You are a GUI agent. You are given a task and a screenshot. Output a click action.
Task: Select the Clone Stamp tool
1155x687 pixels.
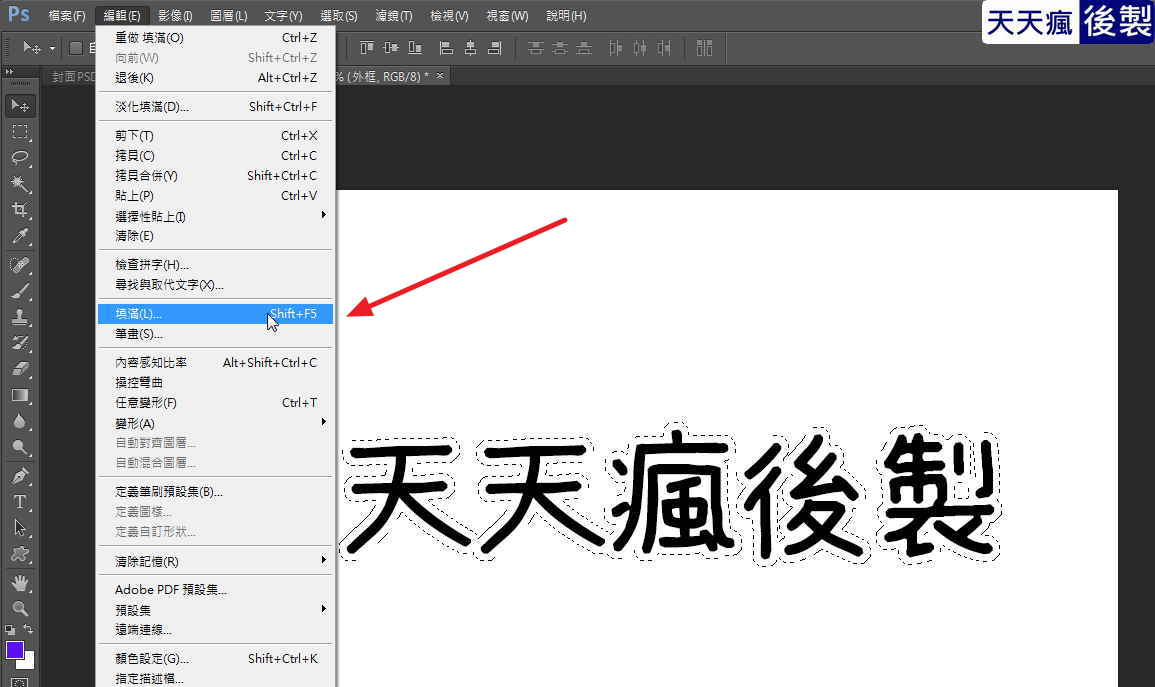[x=20, y=317]
